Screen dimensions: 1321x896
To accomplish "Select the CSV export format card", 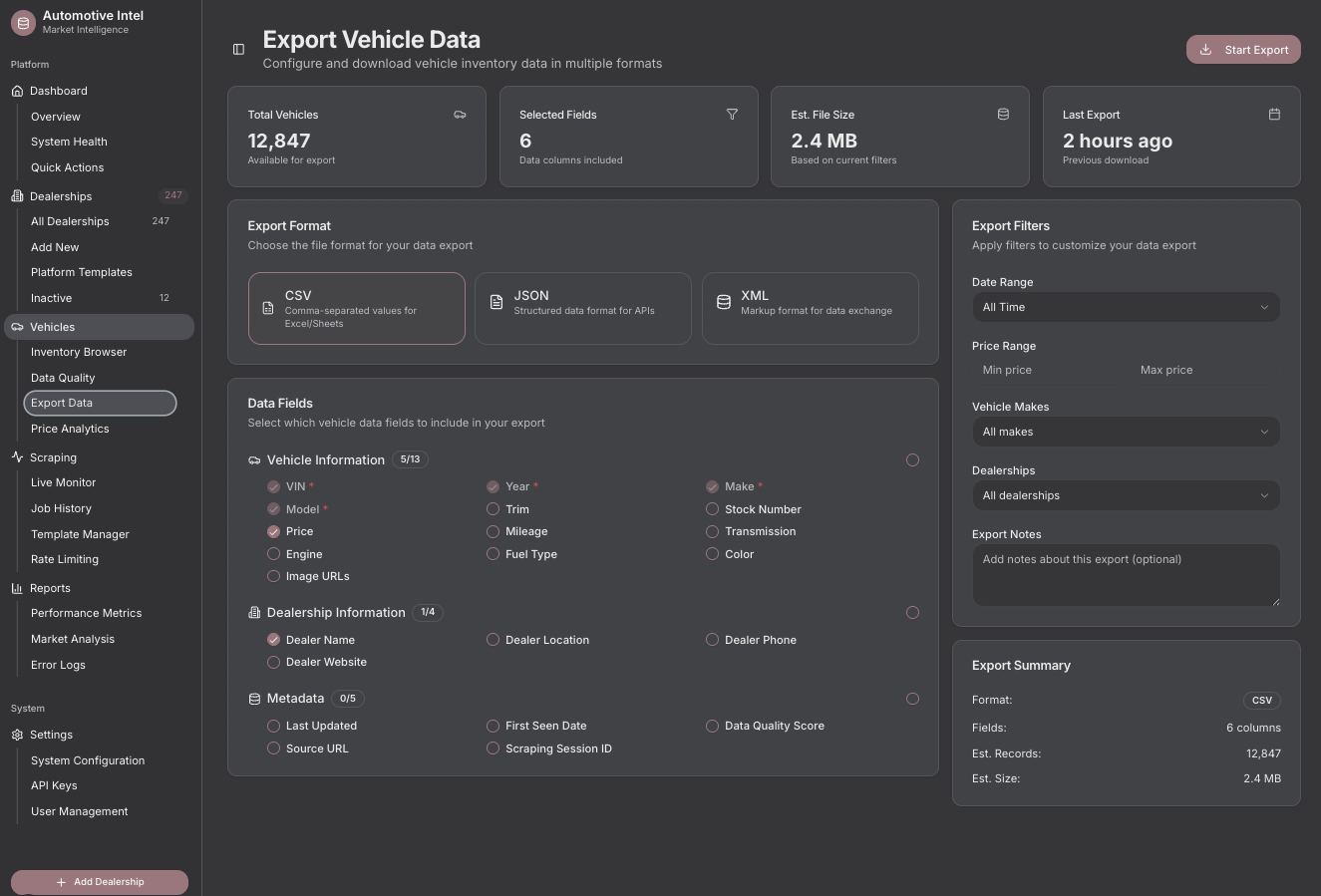I will pos(357,309).
